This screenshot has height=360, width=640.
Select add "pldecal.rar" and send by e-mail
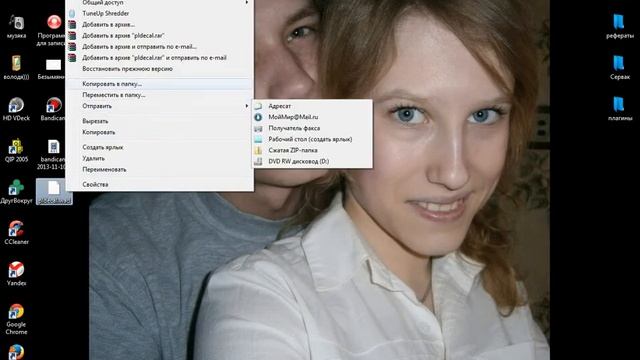[x=159, y=58]
